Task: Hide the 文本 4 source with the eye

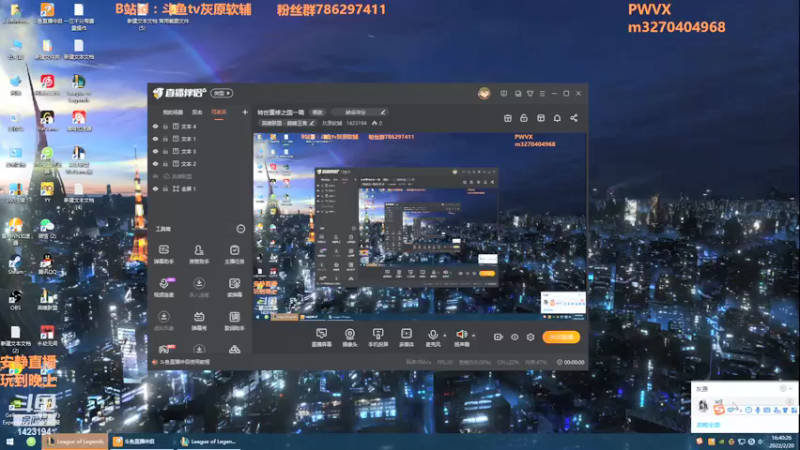Action: point(156,126)
